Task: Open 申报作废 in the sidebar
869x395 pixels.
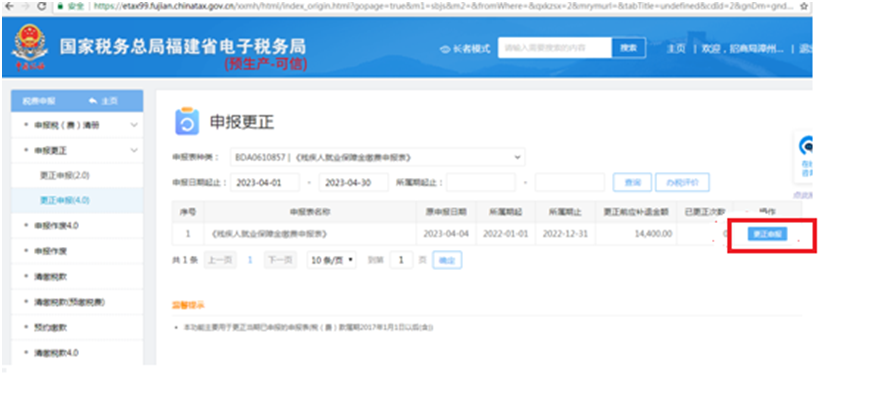Action: pos(50,251)
